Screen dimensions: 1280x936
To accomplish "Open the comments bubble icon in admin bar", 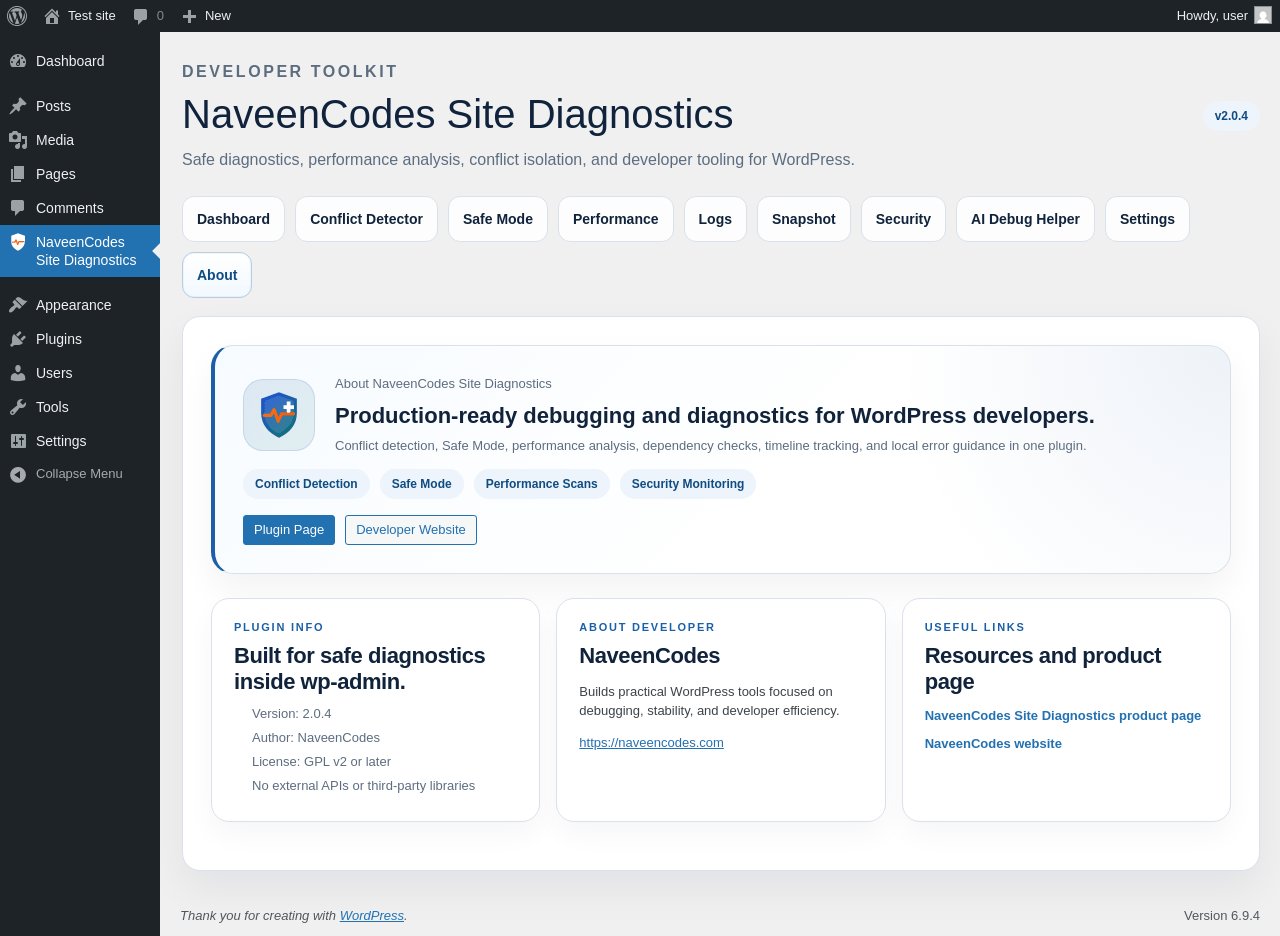I will (140, 16).
